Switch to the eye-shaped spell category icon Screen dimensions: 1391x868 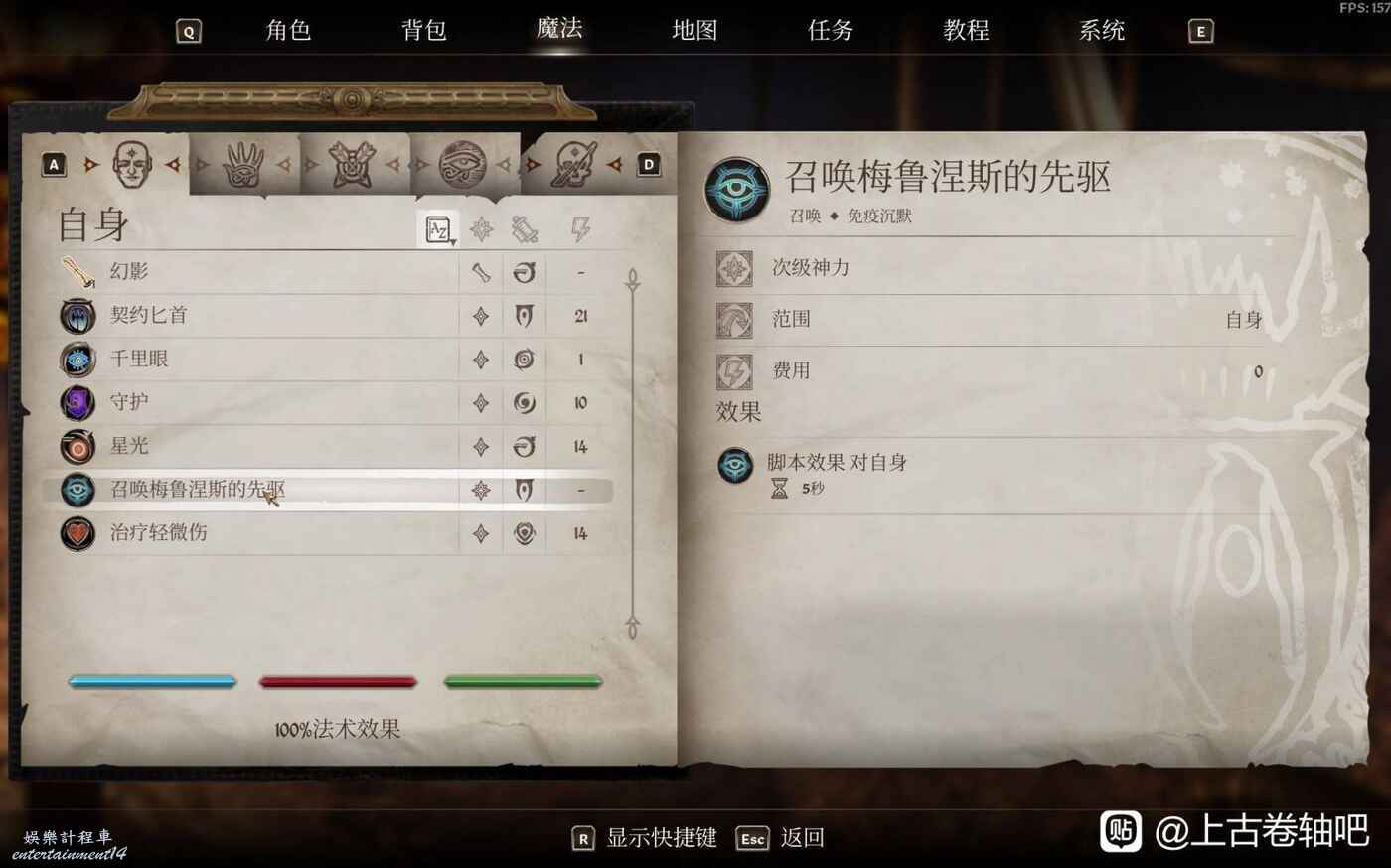pos(462,165)
